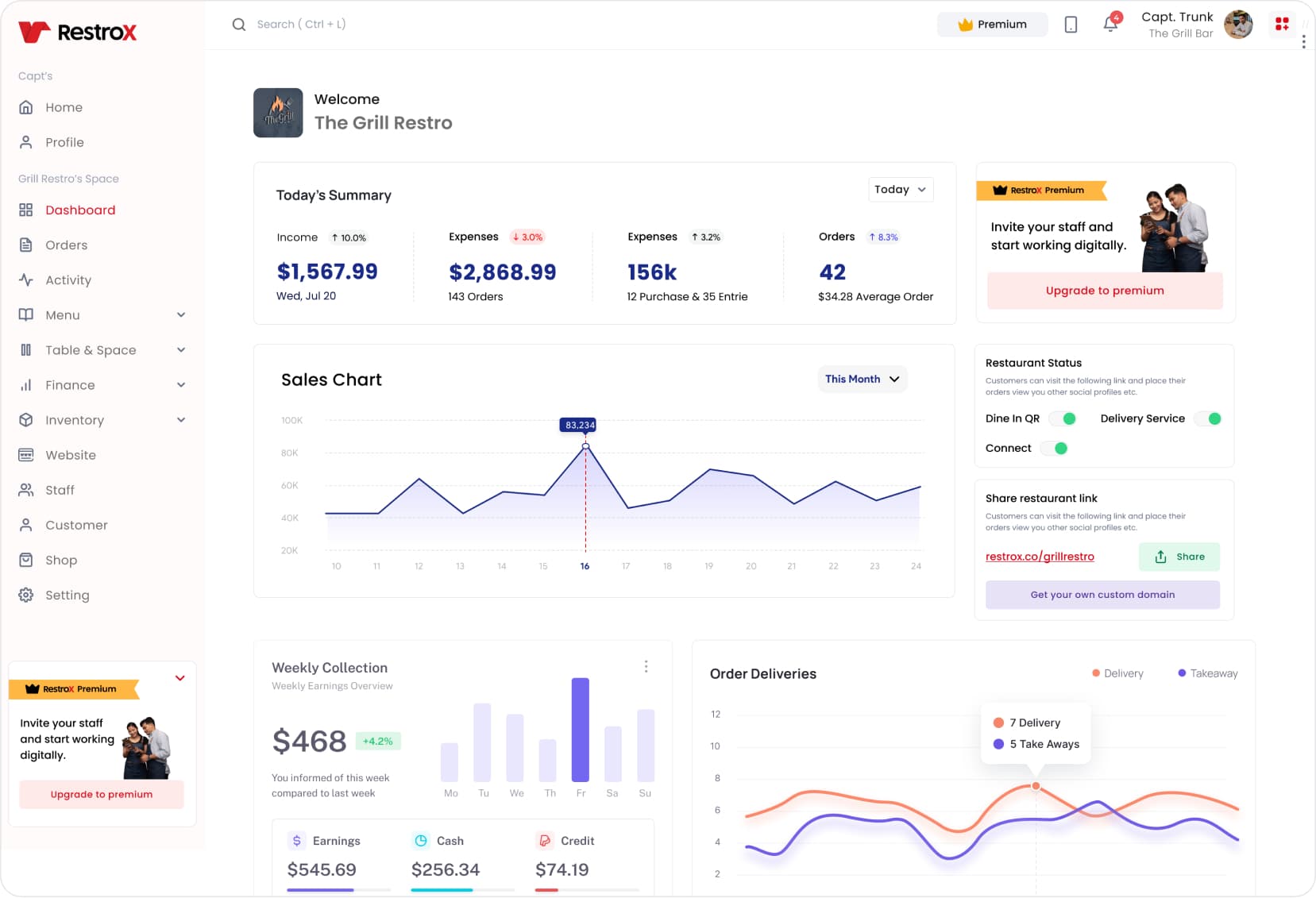The image size is (1316, 898).
Task: Click the +4.2% weekly badge
Action: pyautogui.click(x=378, y=741)
